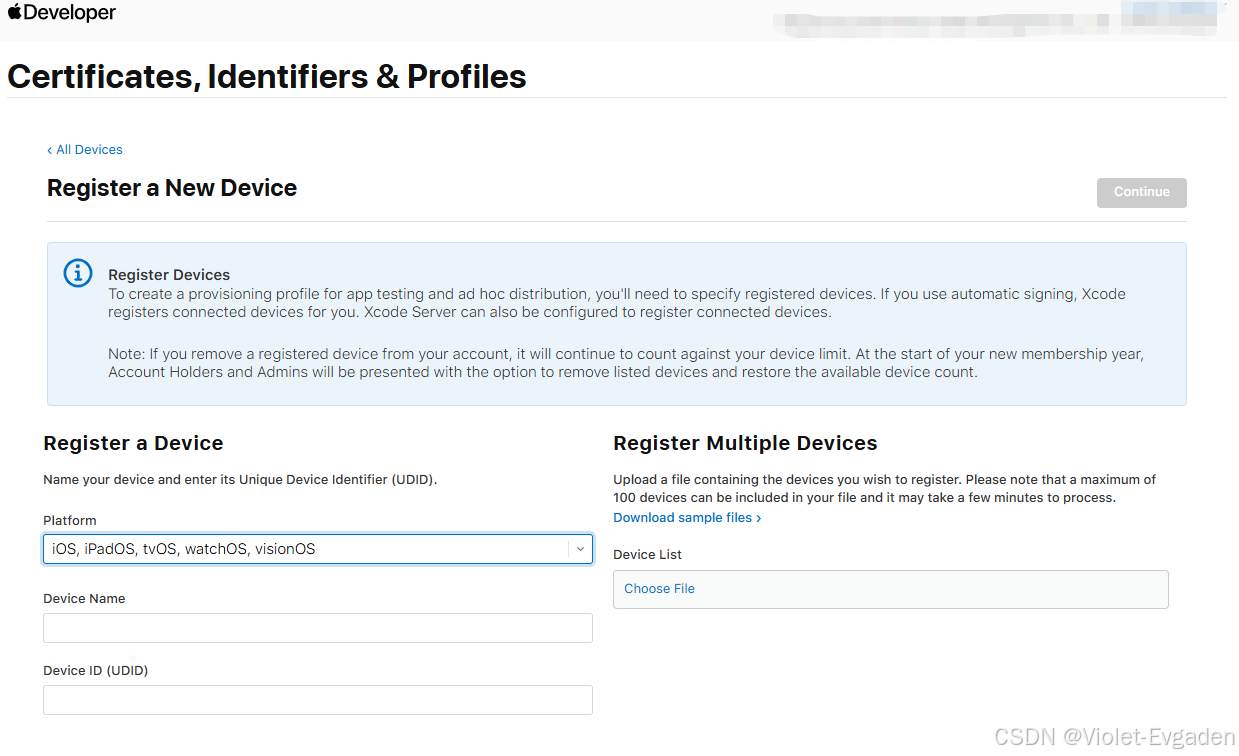Focus the Device ID (UDID) field

(x=317, y=700)
